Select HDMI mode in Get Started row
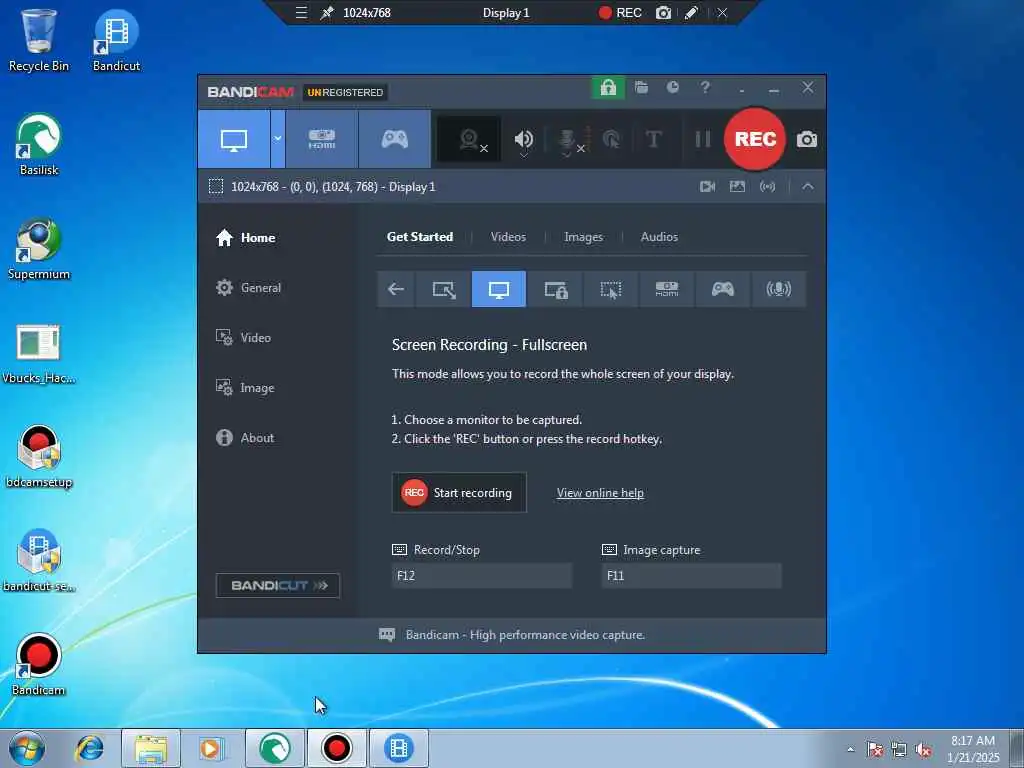Screen dimensions: 1024x768 coord(667,289)
